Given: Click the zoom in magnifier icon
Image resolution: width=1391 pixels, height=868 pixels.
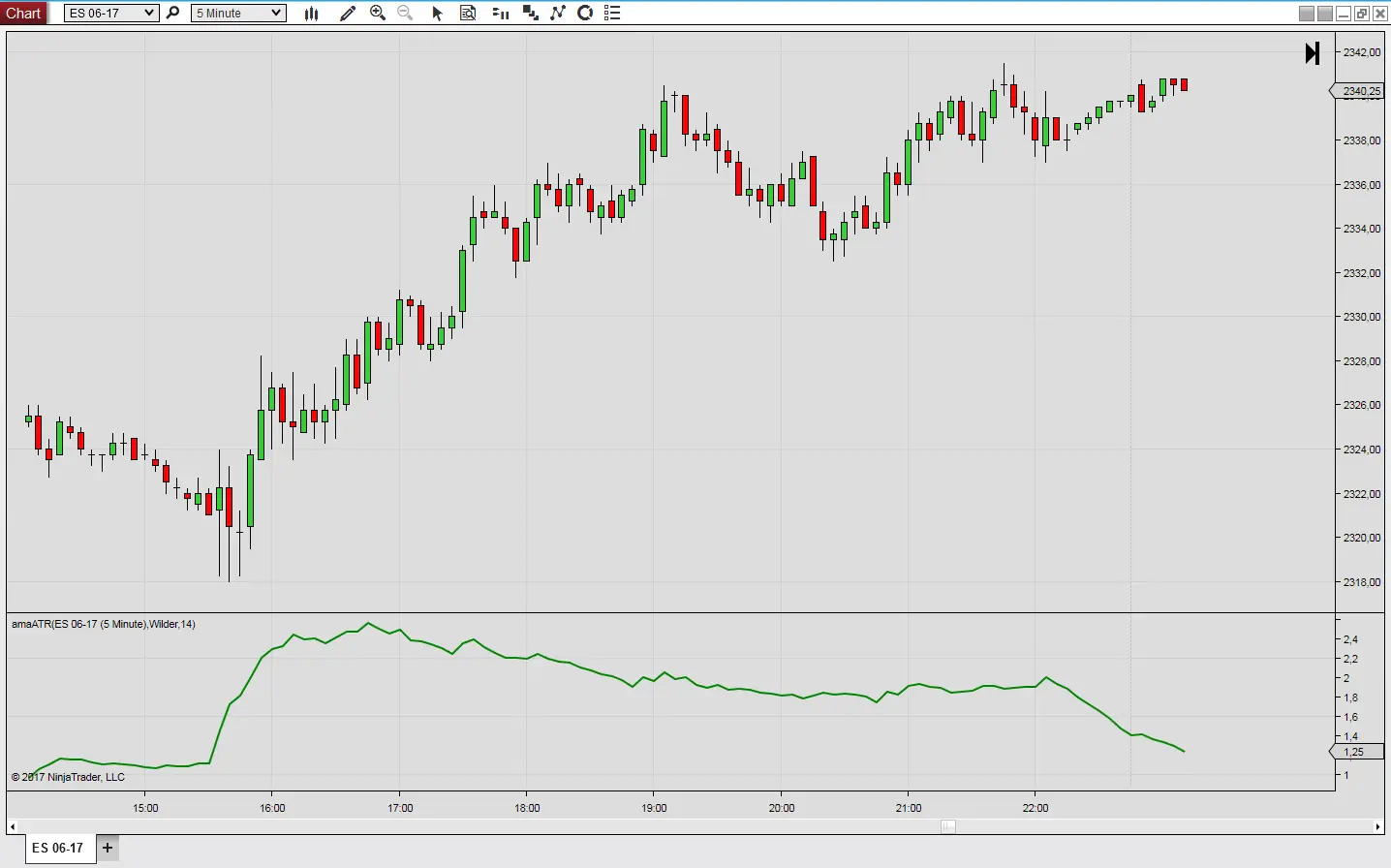Looking at the screenshot, I should (378, 13).
